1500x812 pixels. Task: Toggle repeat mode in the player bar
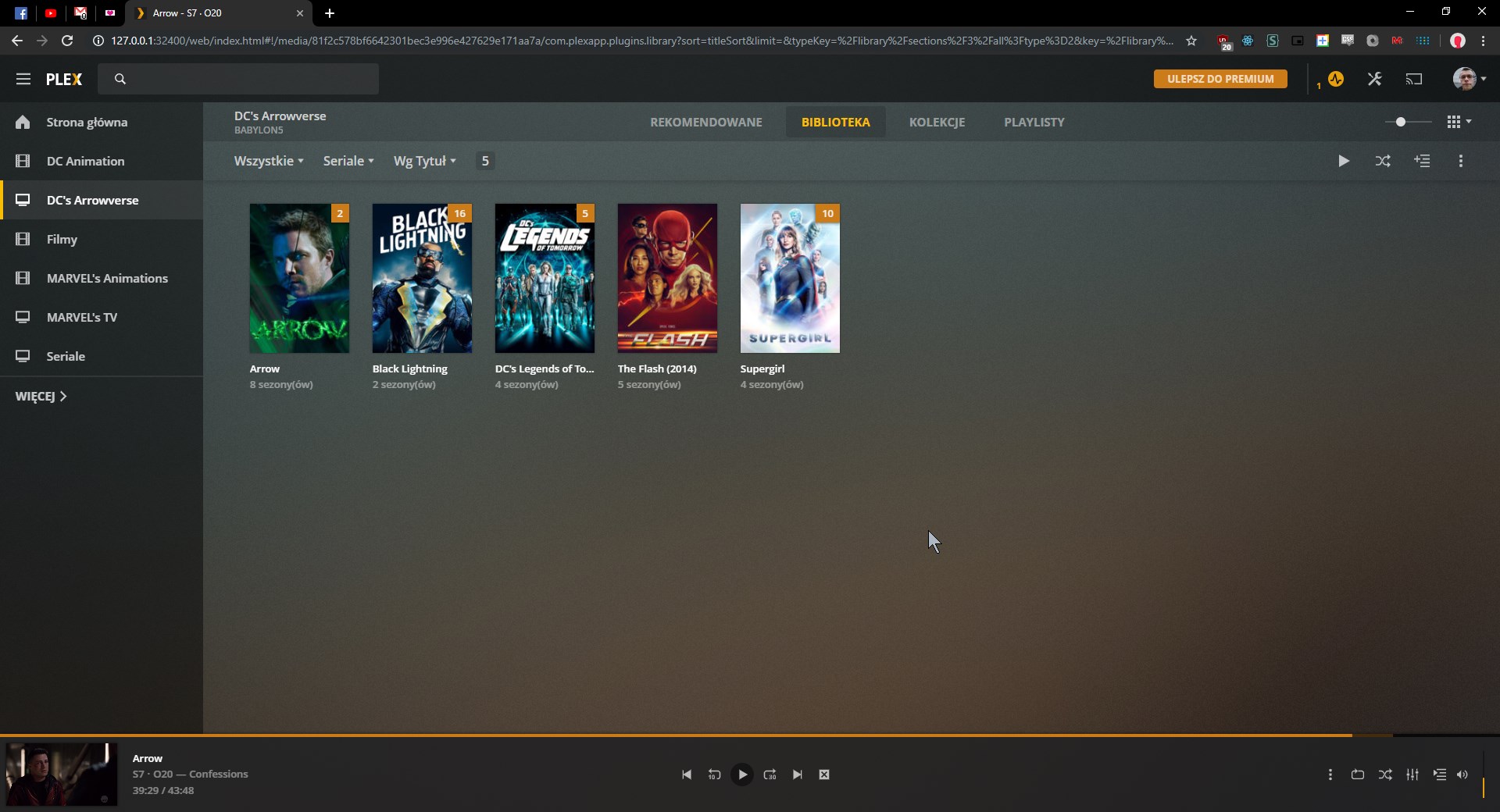pos(1358,775)
